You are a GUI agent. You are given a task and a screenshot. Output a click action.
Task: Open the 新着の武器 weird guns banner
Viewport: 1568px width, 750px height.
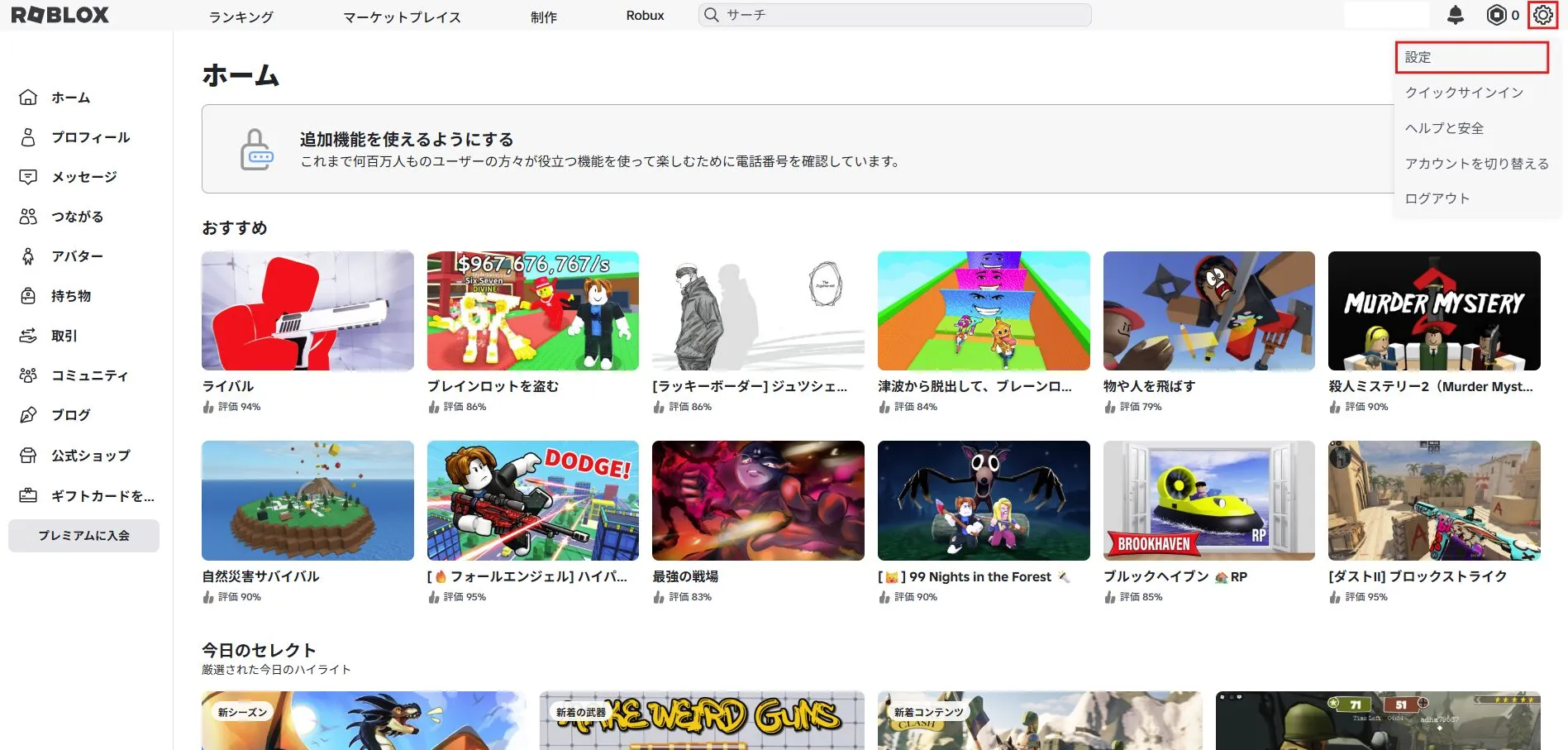[x=702, y=720]
